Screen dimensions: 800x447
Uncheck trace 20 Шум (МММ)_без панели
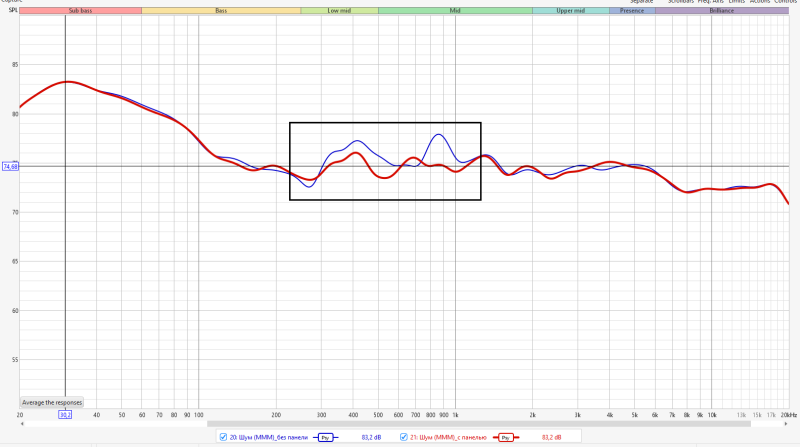click(223, 437)
